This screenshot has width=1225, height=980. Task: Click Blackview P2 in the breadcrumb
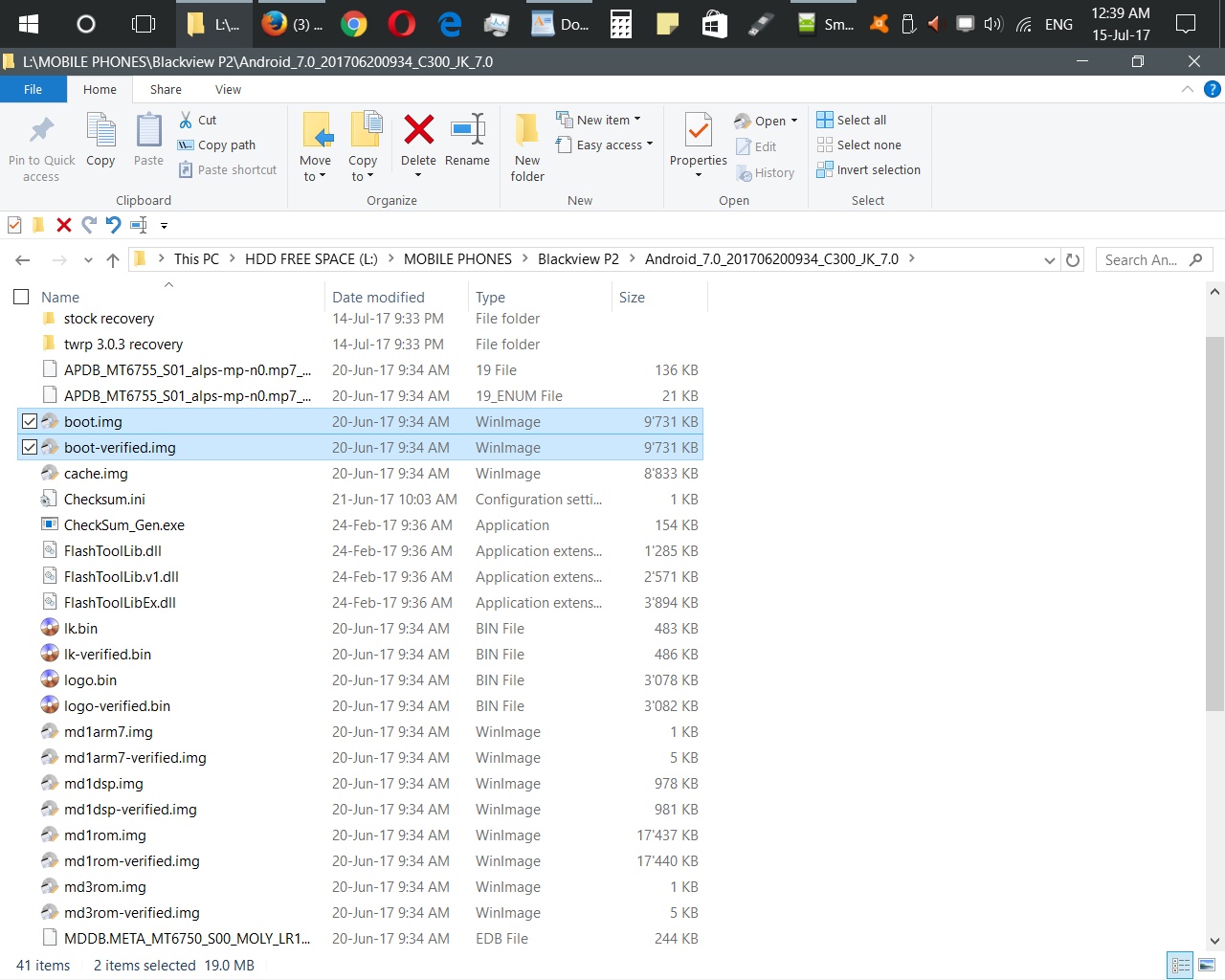[578, 259]
